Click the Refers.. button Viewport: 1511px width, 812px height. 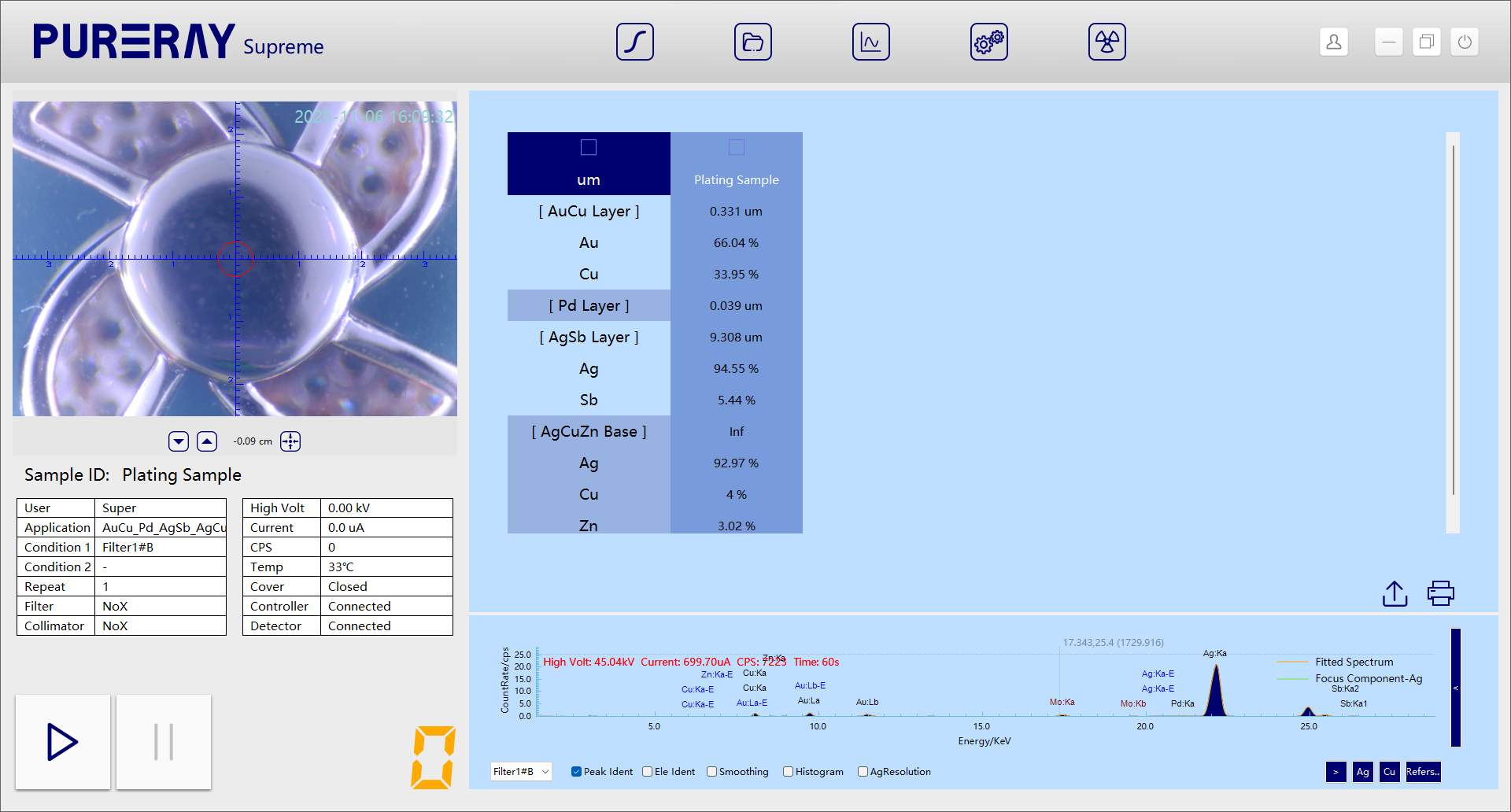tap(1423, 772)
